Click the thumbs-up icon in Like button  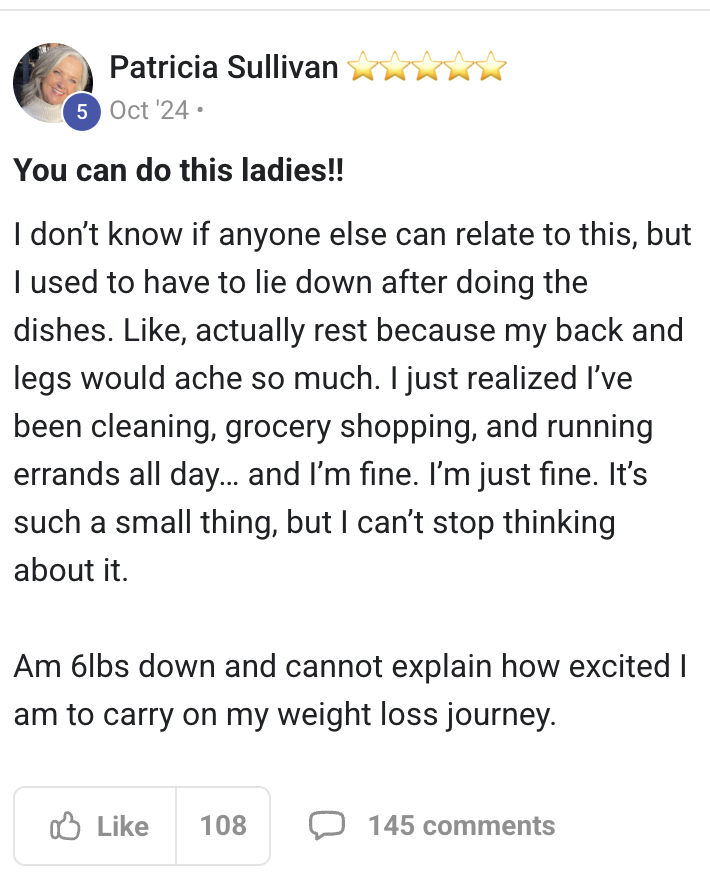pos(65,826)
